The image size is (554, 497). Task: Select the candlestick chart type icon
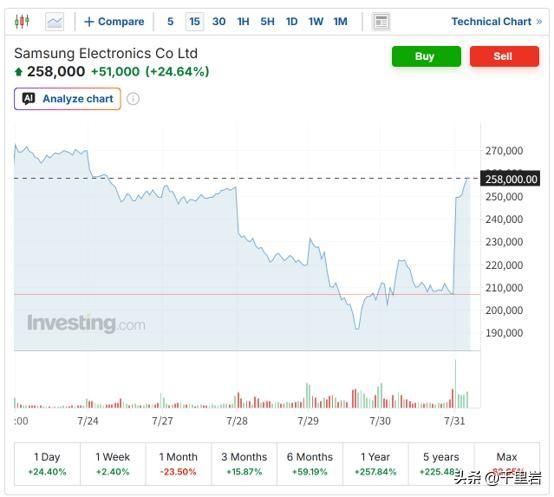pos(22,22)
